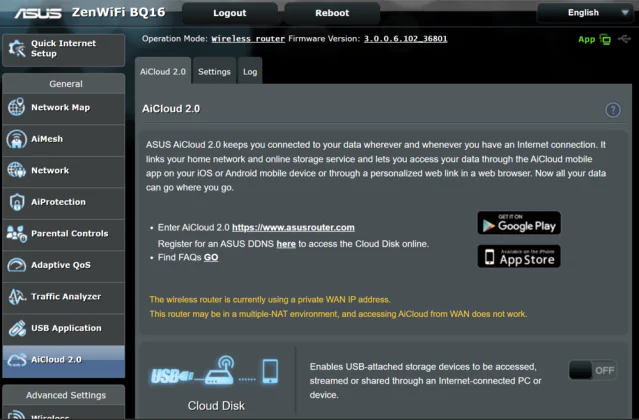Screen dimensions: 639x420
Task: Open Traffic Analyzer menu item
Action: pyautogui.click(x=64, y=297)
